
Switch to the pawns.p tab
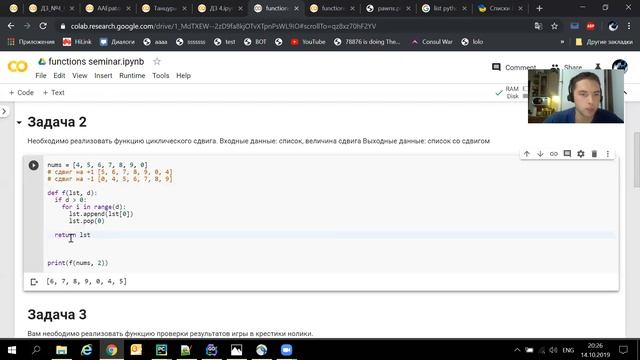click(x=388, y=8)
